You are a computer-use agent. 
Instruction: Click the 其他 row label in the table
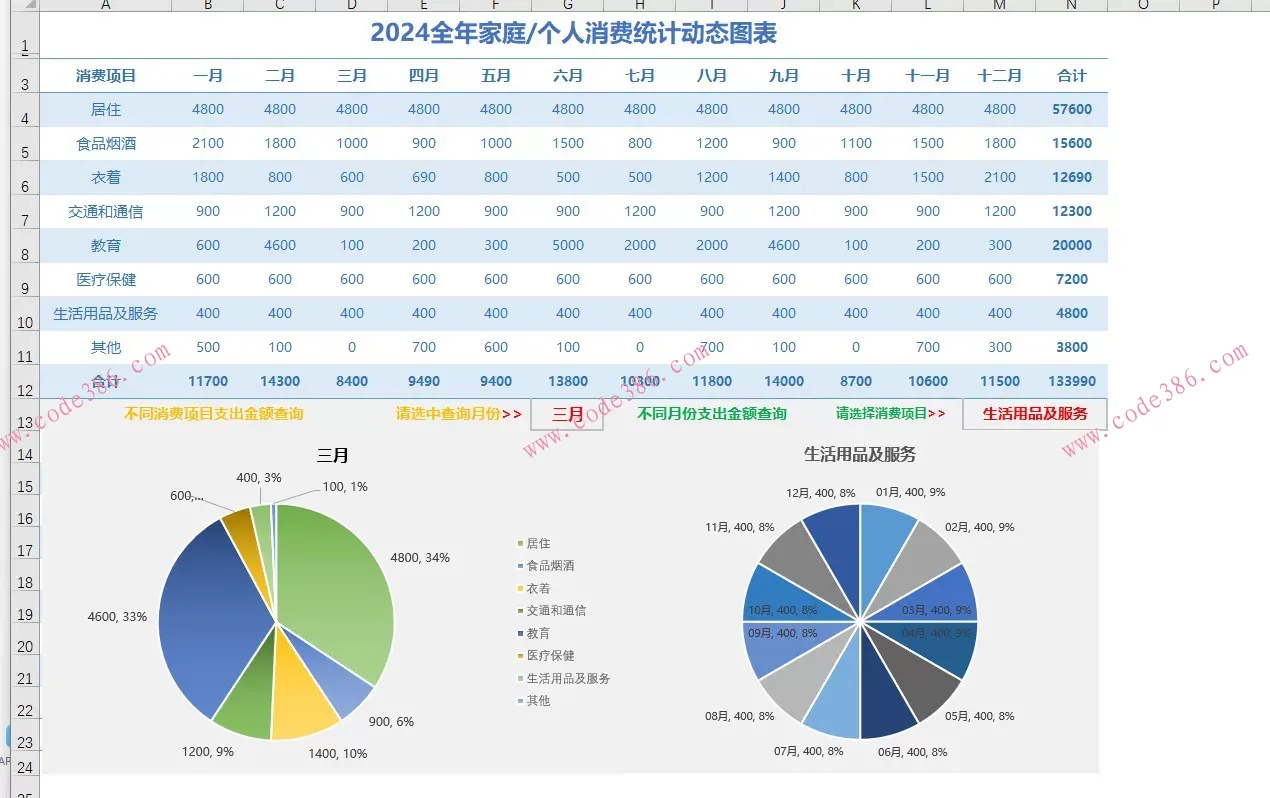[106, 348]
